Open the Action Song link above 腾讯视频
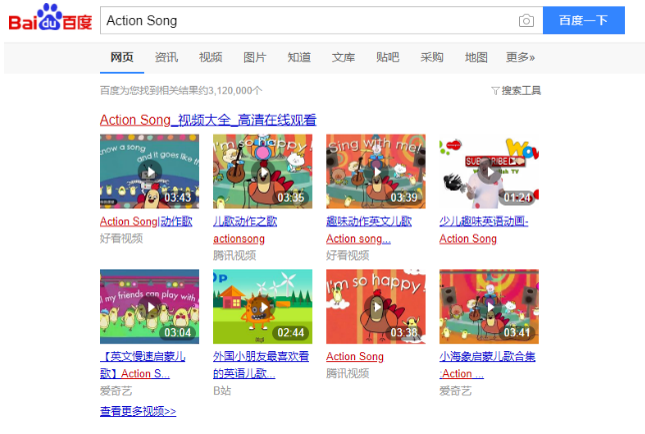The height and width of the screenshot is (434, 645). coord(355,357)
